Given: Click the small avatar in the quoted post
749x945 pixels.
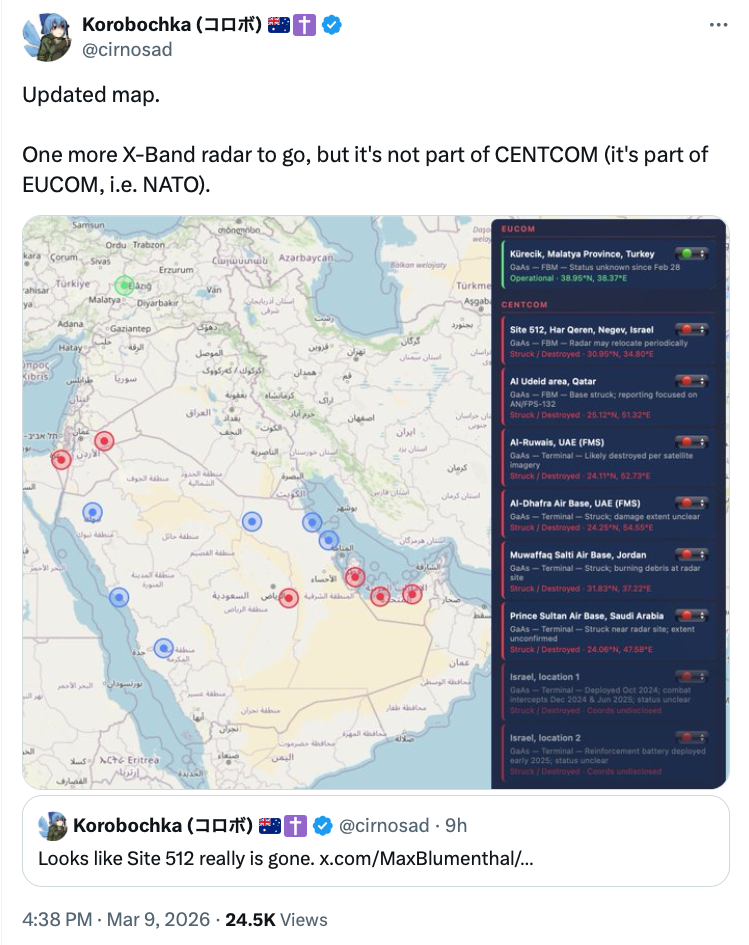Looking at the screenshot, I should click(52, 826).
